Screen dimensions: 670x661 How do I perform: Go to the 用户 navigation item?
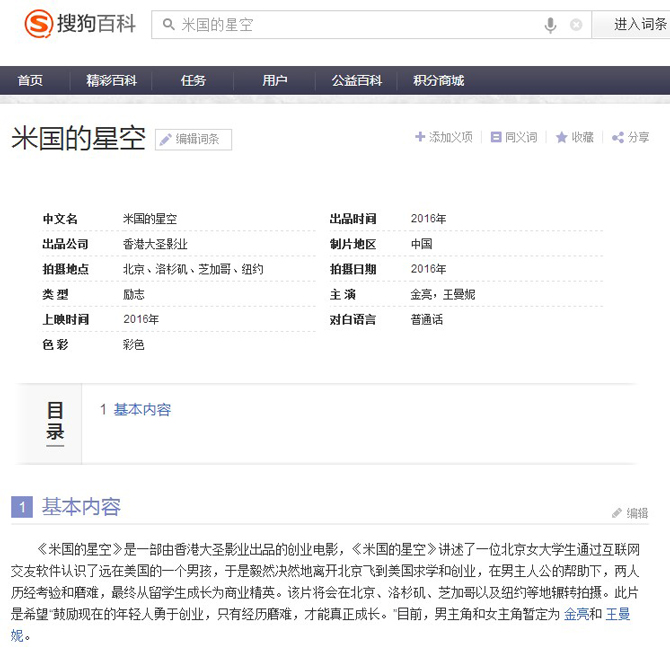click(x=274, y=81)
